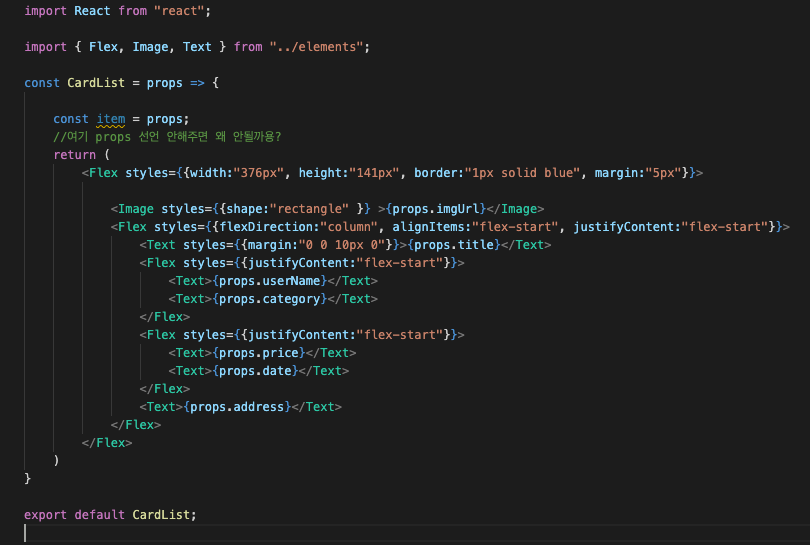The width and height of the screenshot is (810, 545).
Task: Click the empty line after export statement
Action: pyautogui.click(x=416, y=533)
